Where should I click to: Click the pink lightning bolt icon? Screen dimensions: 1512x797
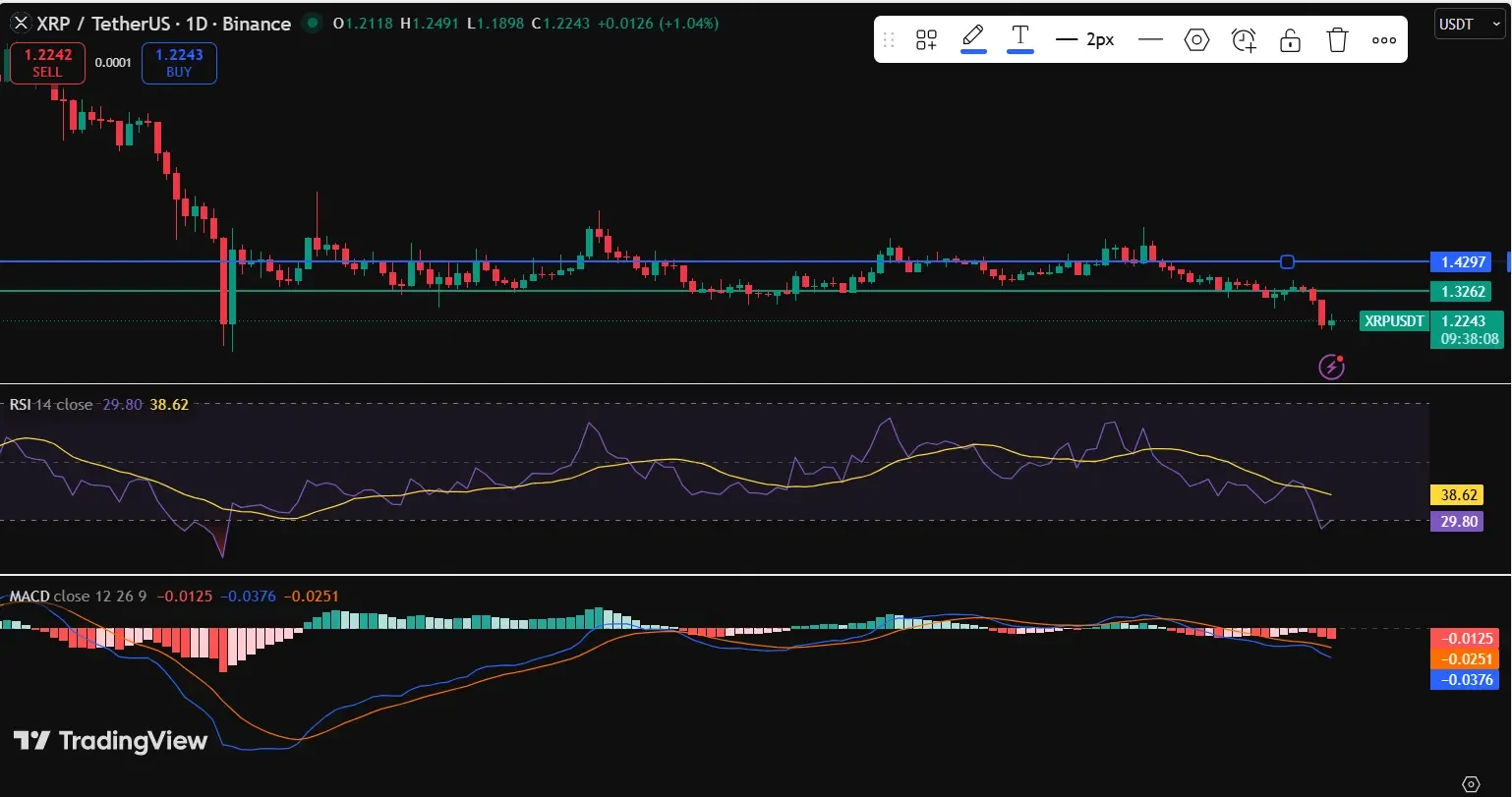coord(1332,367)
